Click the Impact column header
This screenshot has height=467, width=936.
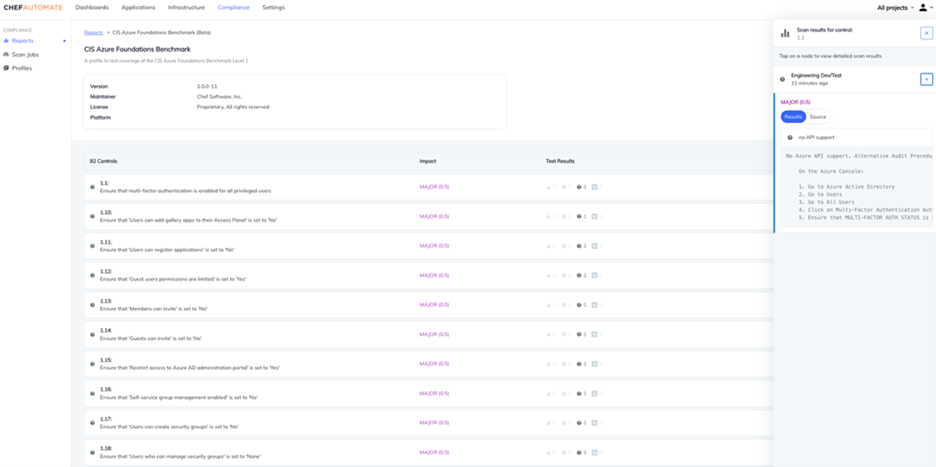pos(428,161)
